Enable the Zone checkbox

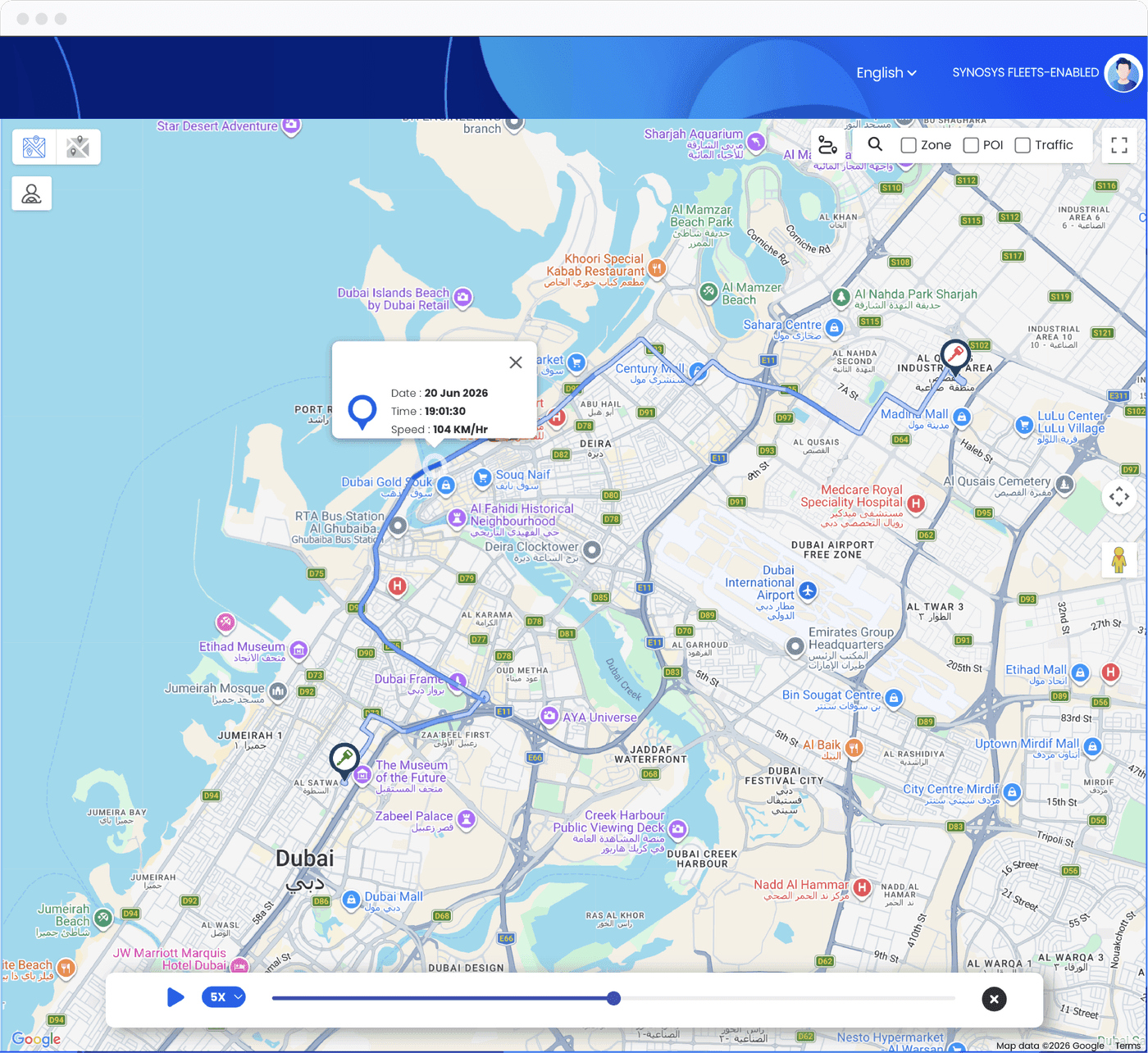pos(909,145)
